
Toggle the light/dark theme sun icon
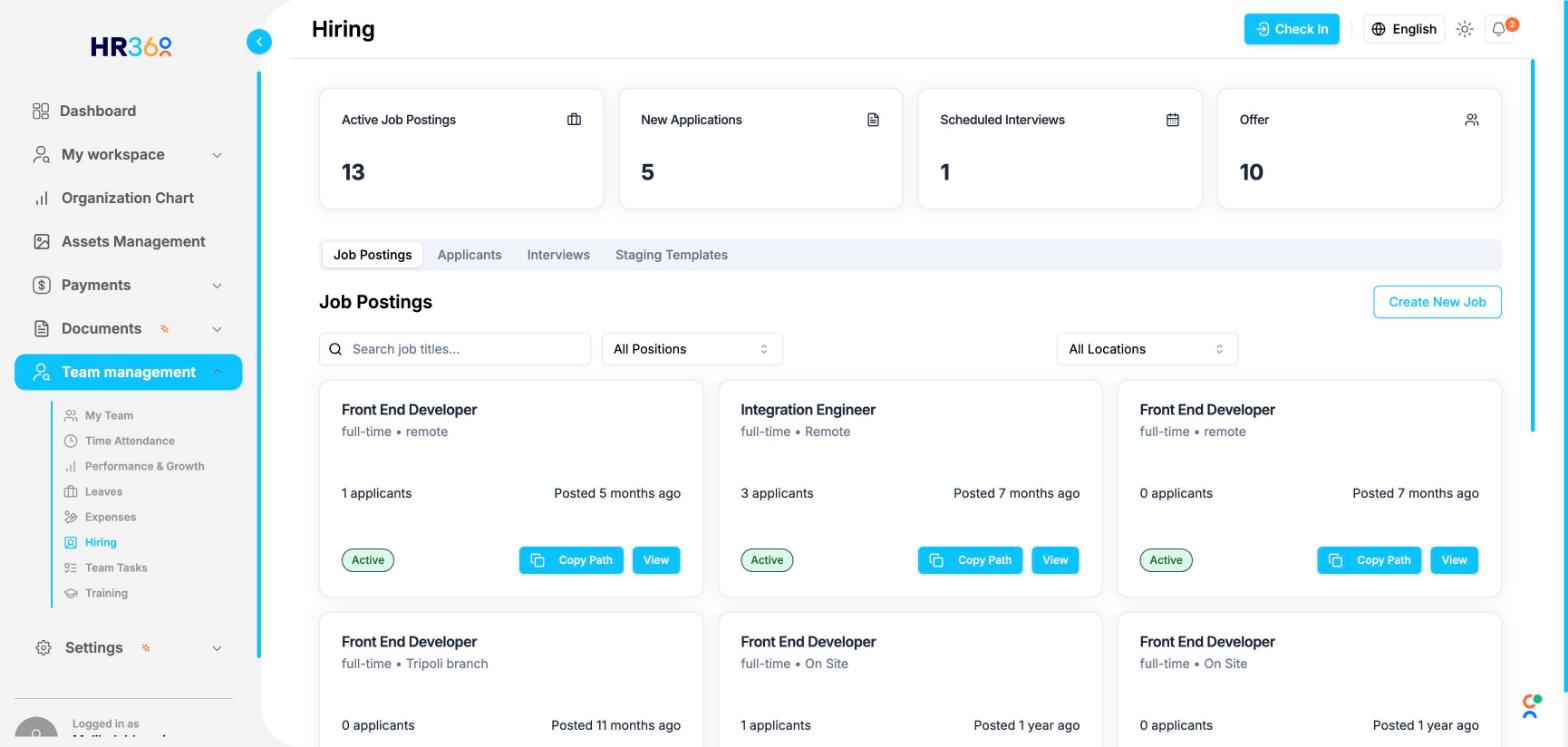click(x=1465, y=29)
